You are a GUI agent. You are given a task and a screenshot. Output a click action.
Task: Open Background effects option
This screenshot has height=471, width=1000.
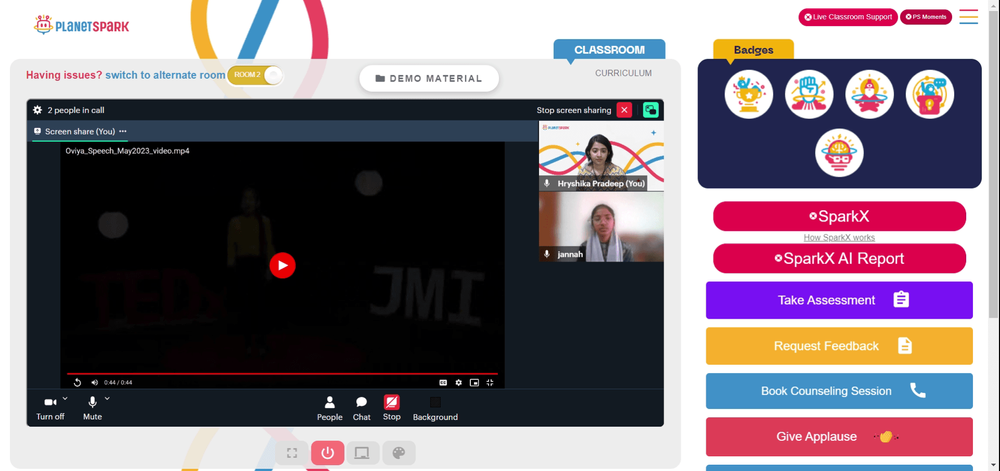click(x=435, y=408)
